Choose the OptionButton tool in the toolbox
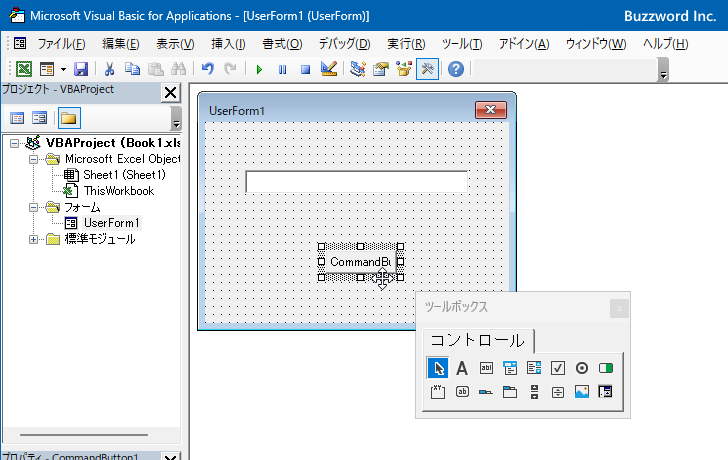Screen dimensions: 728x460 pyautogui.click(x=582, y=368)
